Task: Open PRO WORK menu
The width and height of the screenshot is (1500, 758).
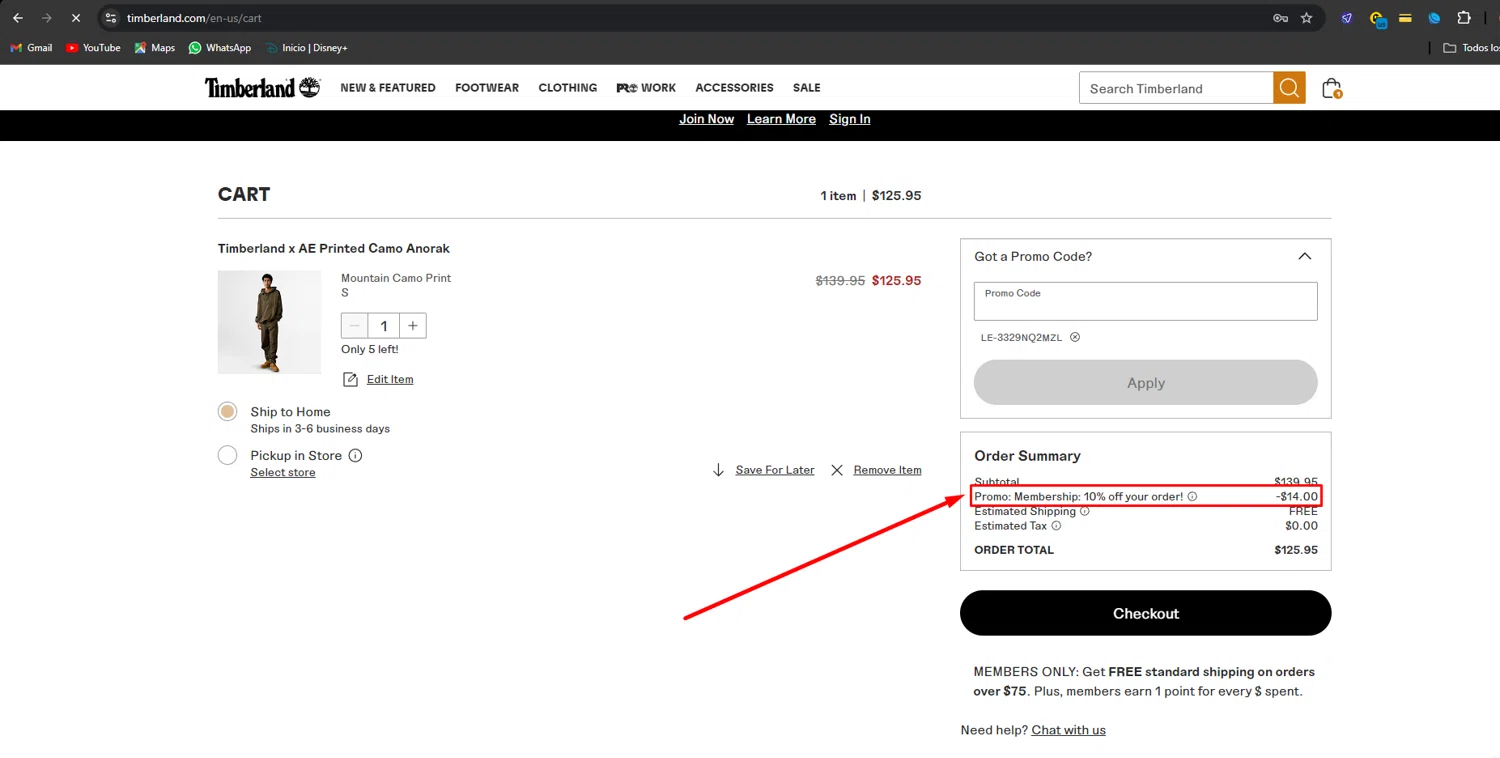Action: 646,88
